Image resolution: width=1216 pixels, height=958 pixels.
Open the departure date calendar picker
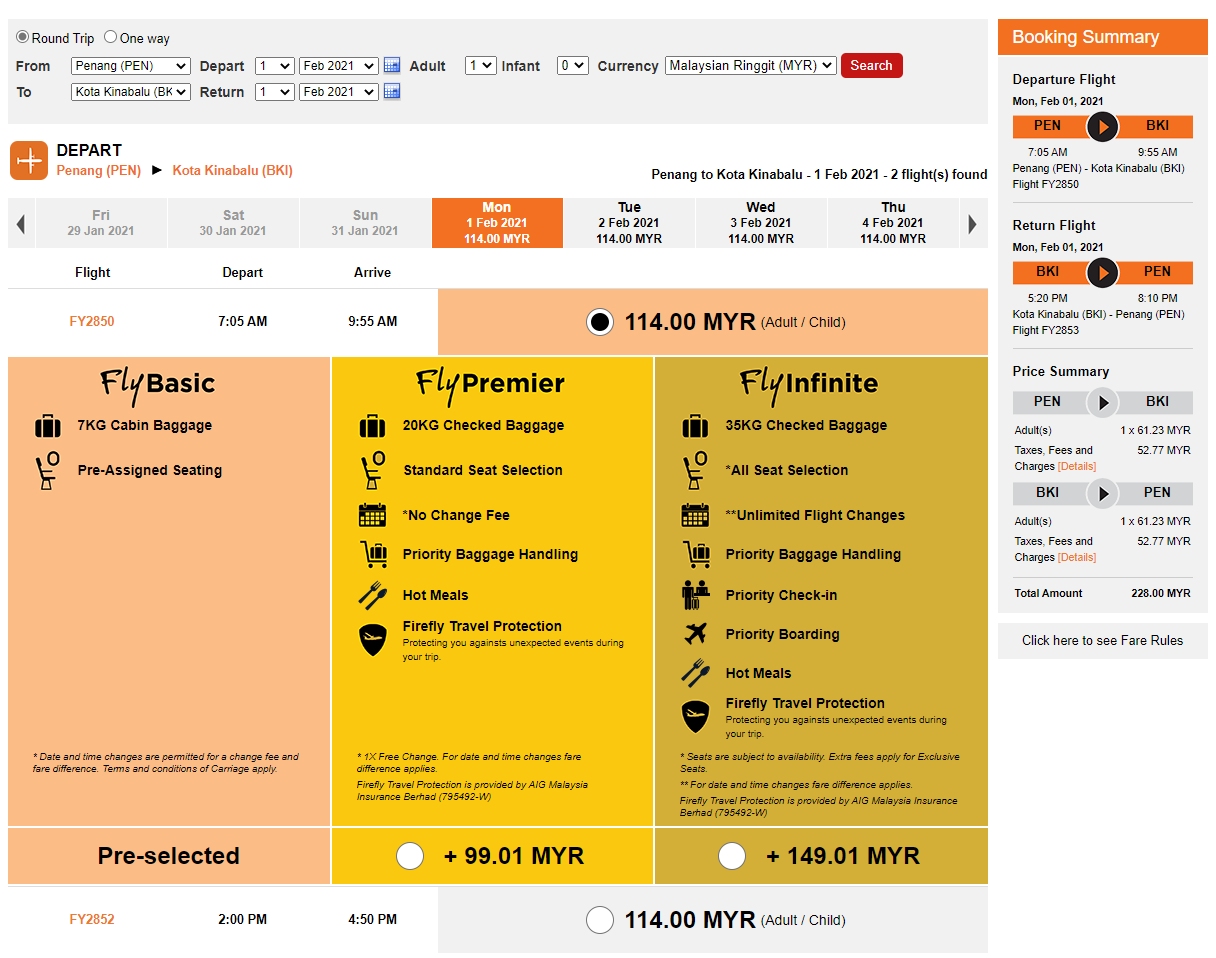click(391, 66)
